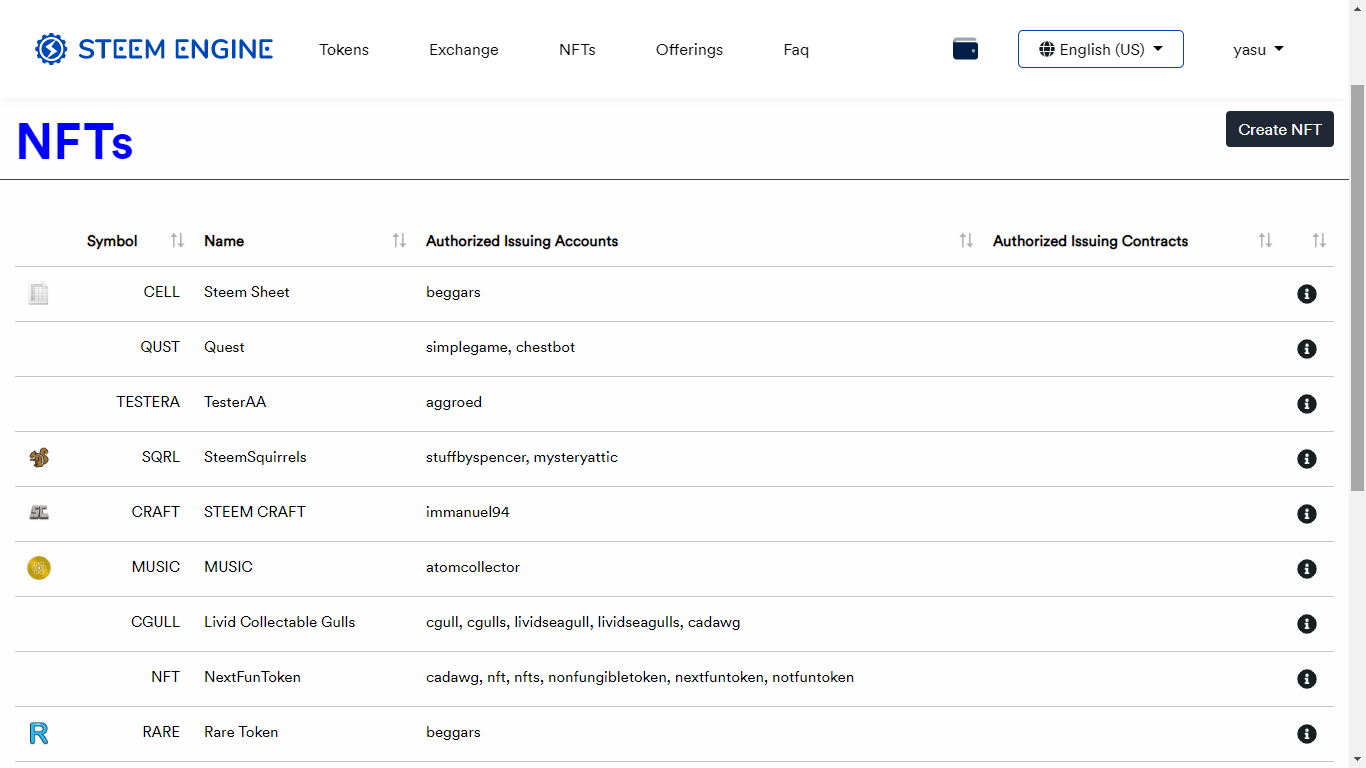Open the English (US) language dropdown

pyautogui.click(x=1100, y=49)
